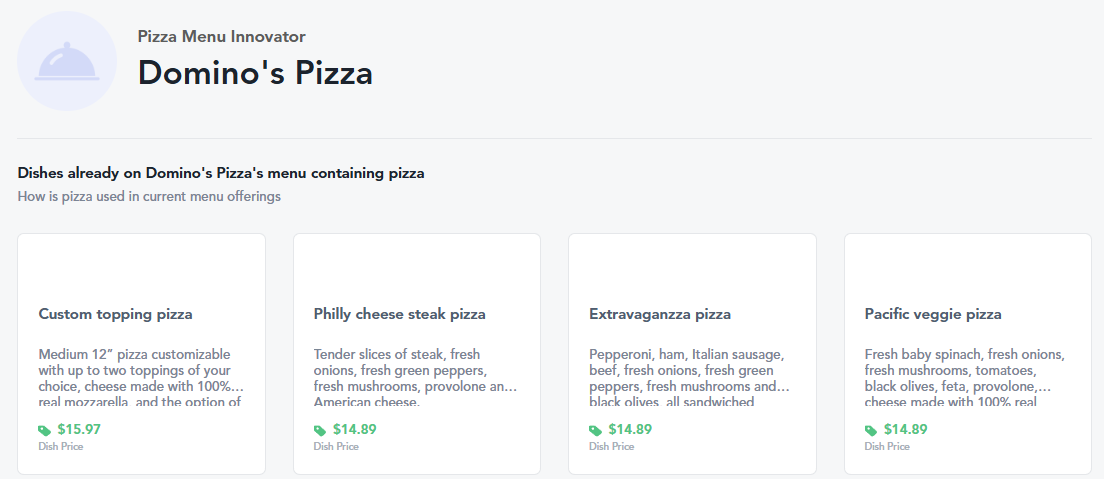This screenshot has width=1104, height=479.
Task: Click the price tag icon on Pacific veggie card
Action: click(871, 430)
